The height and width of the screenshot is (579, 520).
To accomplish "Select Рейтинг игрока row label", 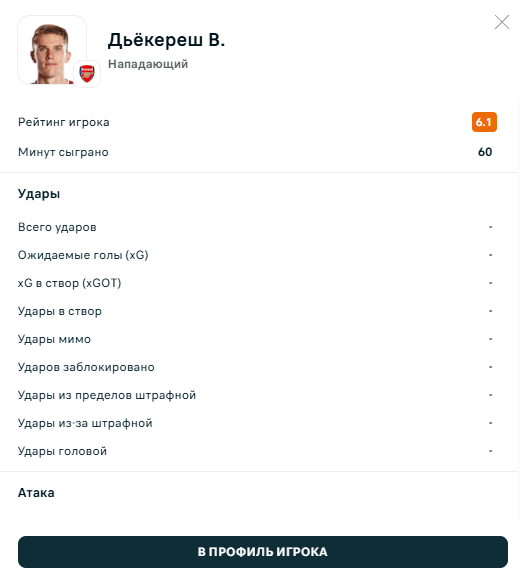I will pos(64,122).
